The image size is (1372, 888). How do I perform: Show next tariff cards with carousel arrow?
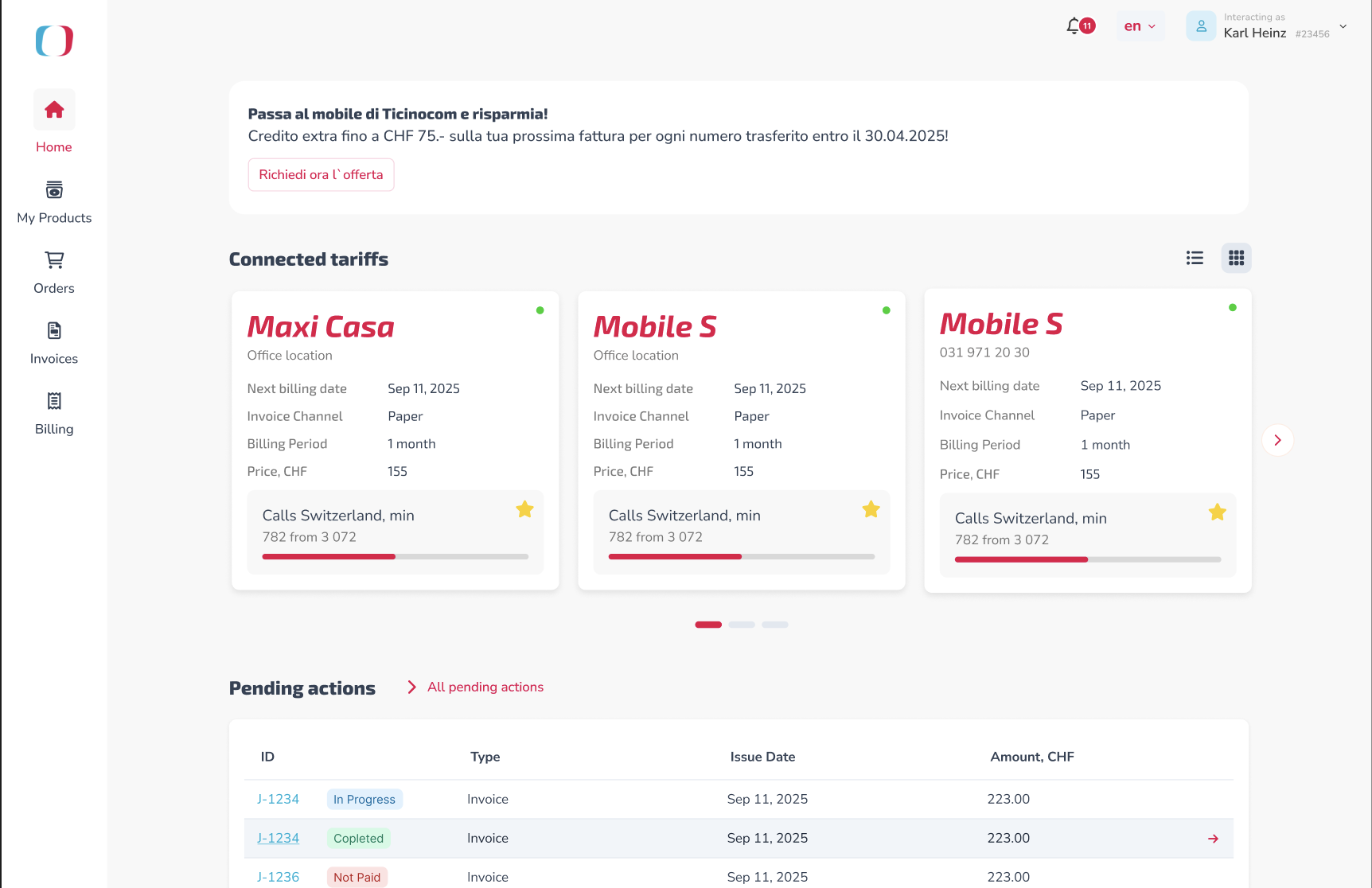1277,440
